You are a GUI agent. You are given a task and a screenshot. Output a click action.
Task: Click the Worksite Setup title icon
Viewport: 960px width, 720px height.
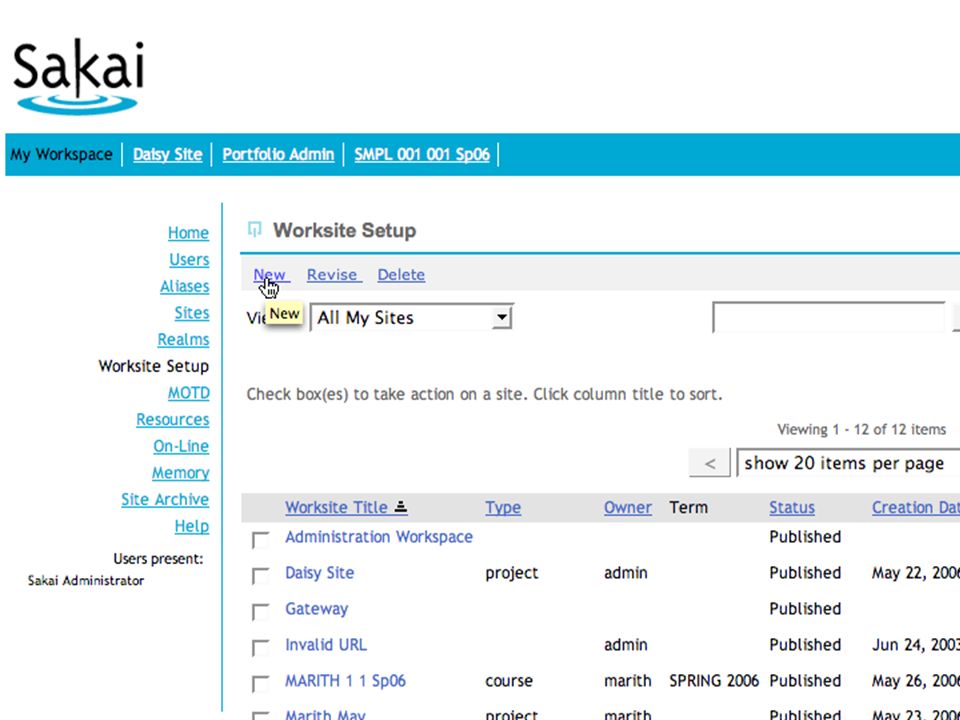(255, 230)
